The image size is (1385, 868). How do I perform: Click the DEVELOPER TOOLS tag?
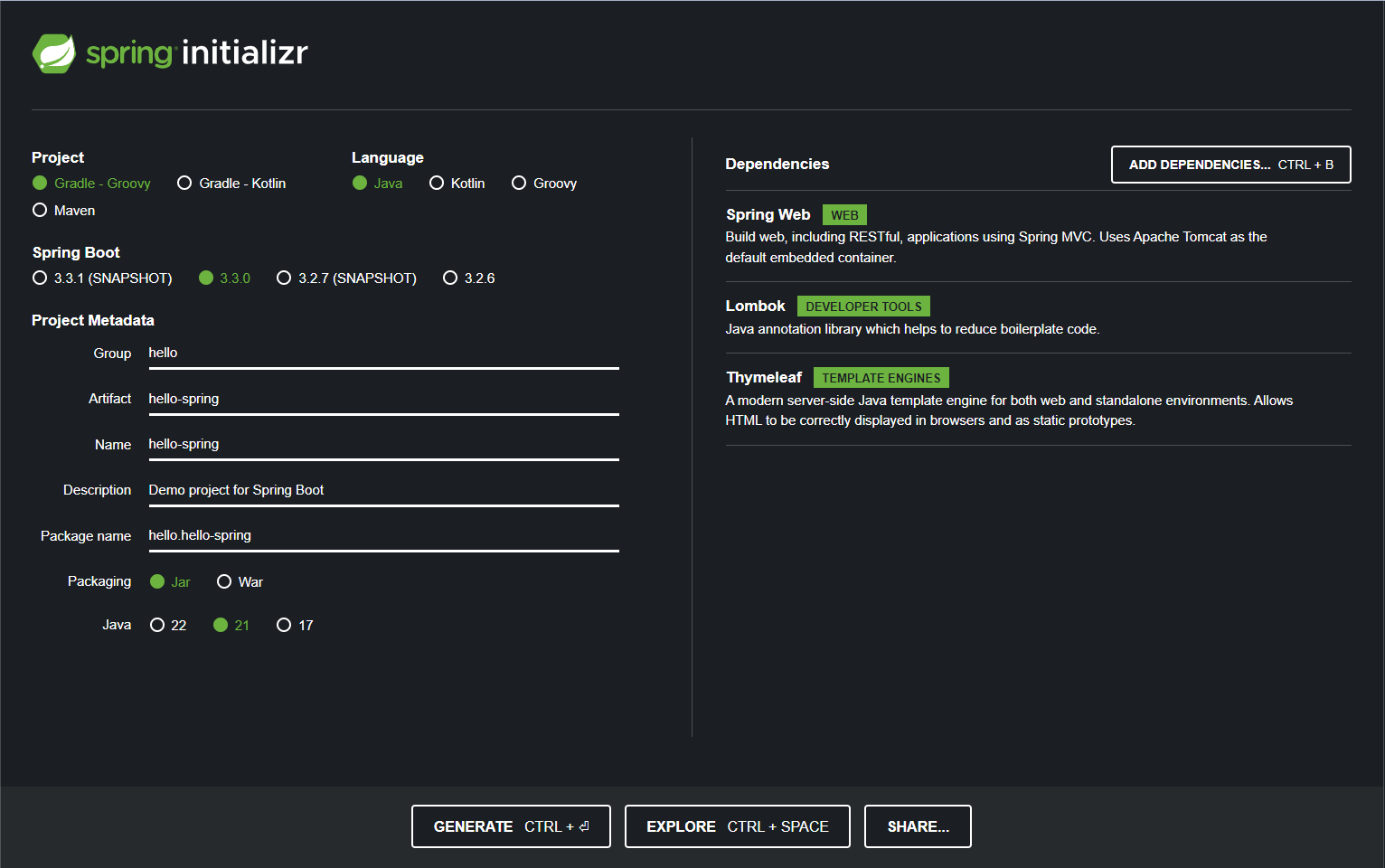pos(863,307)
